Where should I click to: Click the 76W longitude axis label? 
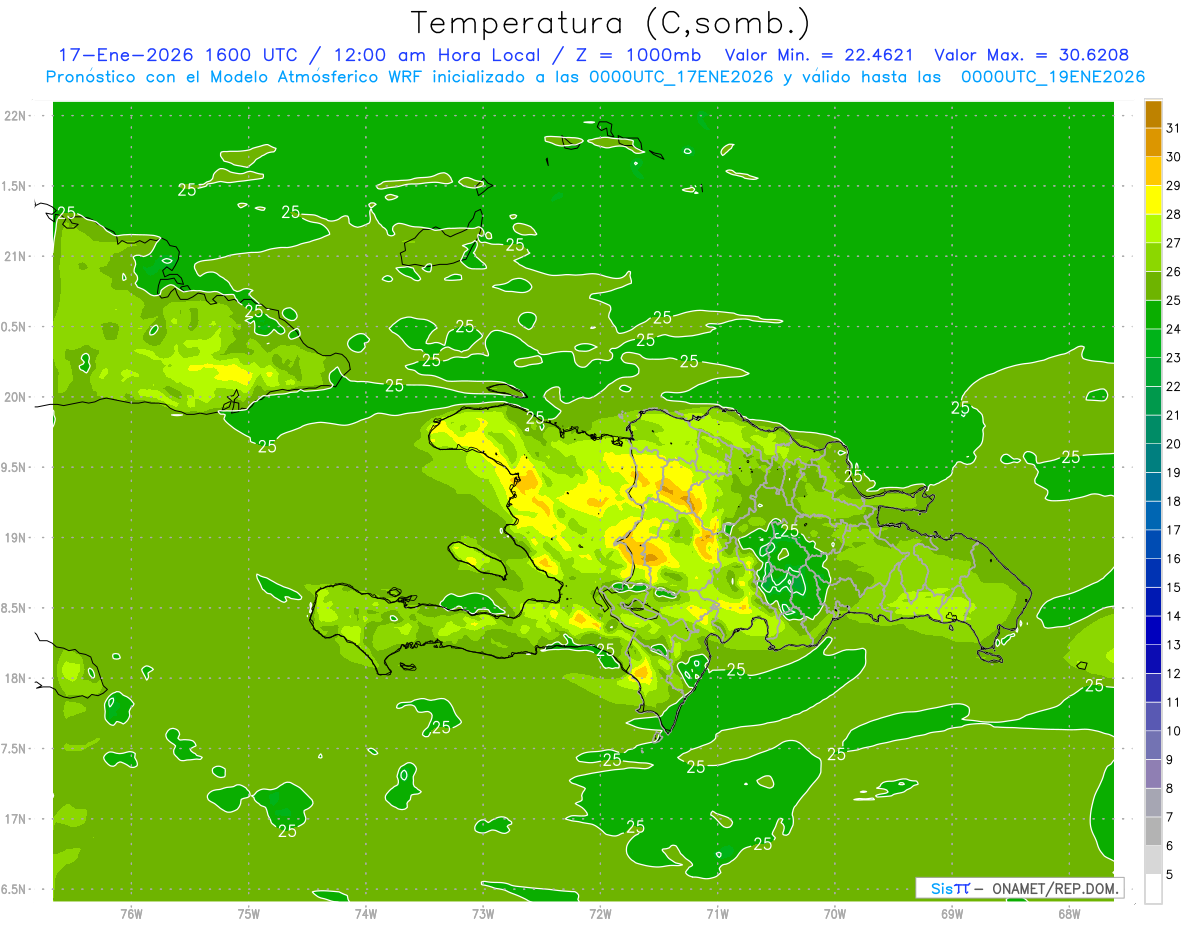(131, 913)
